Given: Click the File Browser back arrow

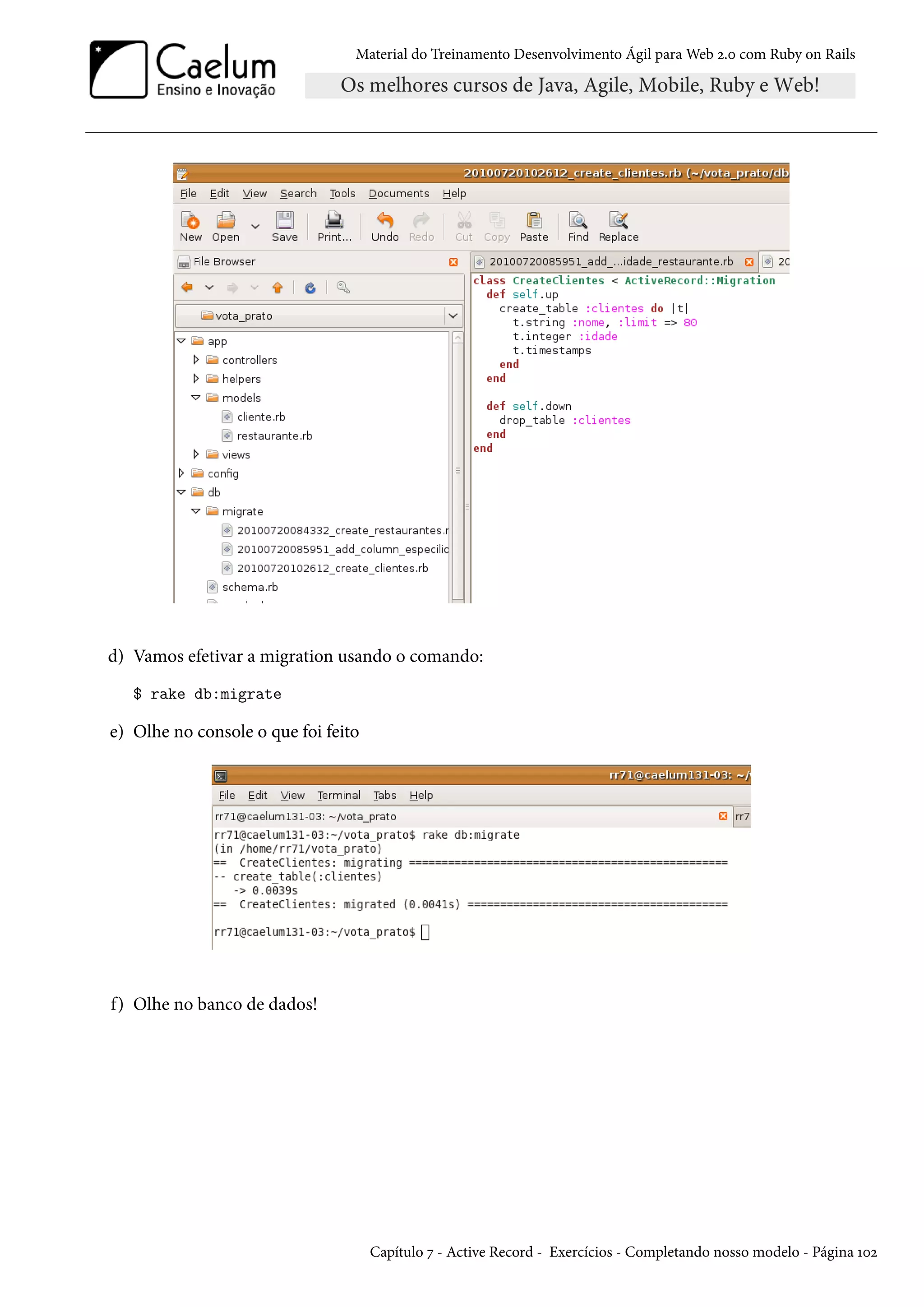Looking at the screenshot, I should point(187,287).
